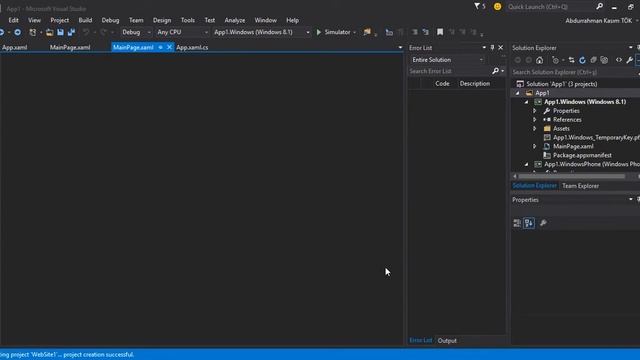The height and width of the screenshot is (360, 640).
Task: Open the Analyze menu
Action: pos(235,20)
